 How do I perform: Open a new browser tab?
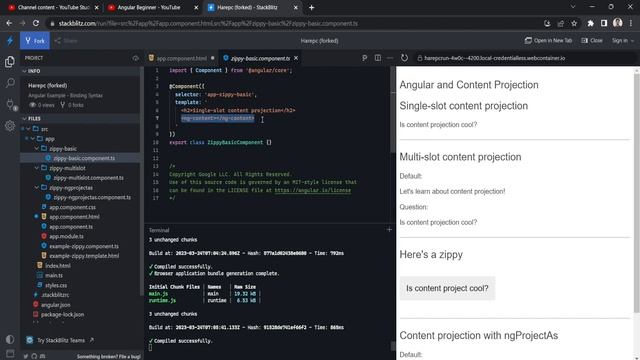click(x=311, y=7)
